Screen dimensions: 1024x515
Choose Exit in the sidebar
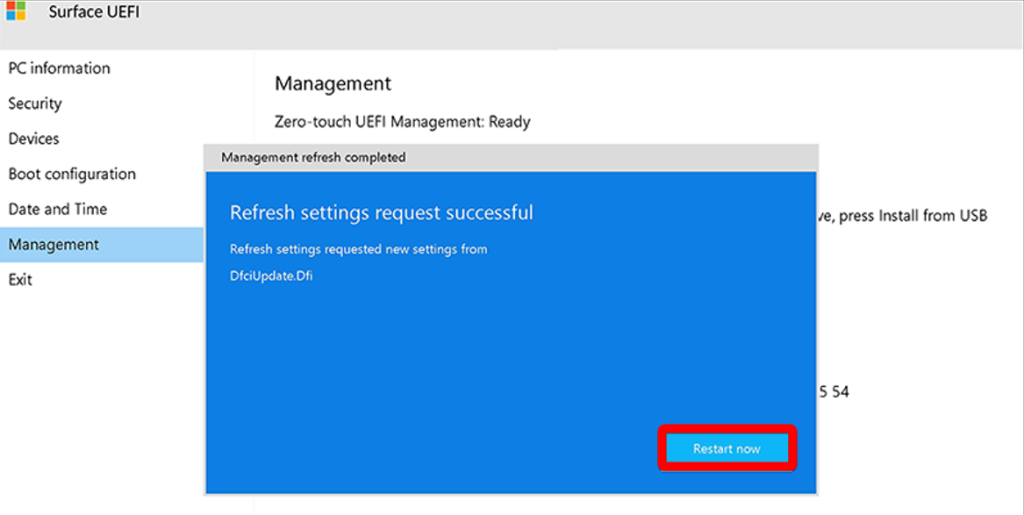point(20,280)
